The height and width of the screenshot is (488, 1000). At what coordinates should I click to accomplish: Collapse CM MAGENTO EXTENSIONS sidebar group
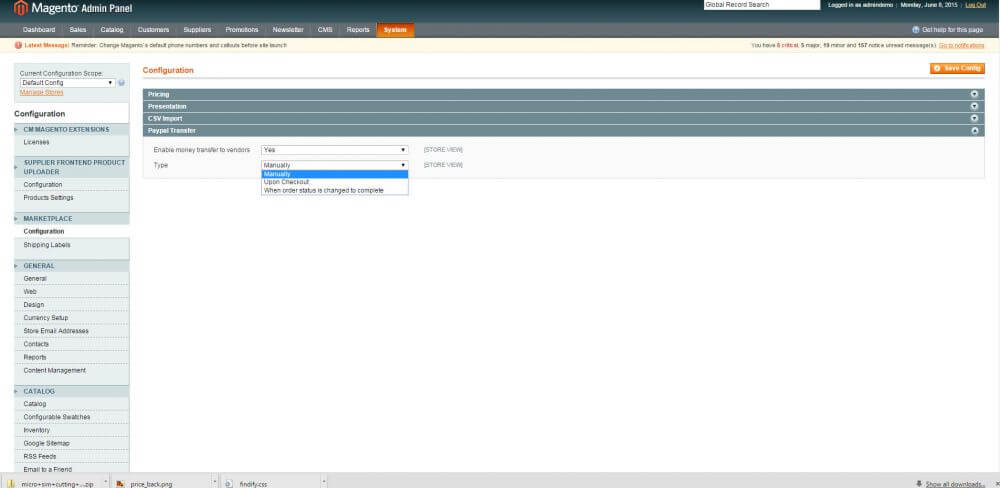pos(71,129)
